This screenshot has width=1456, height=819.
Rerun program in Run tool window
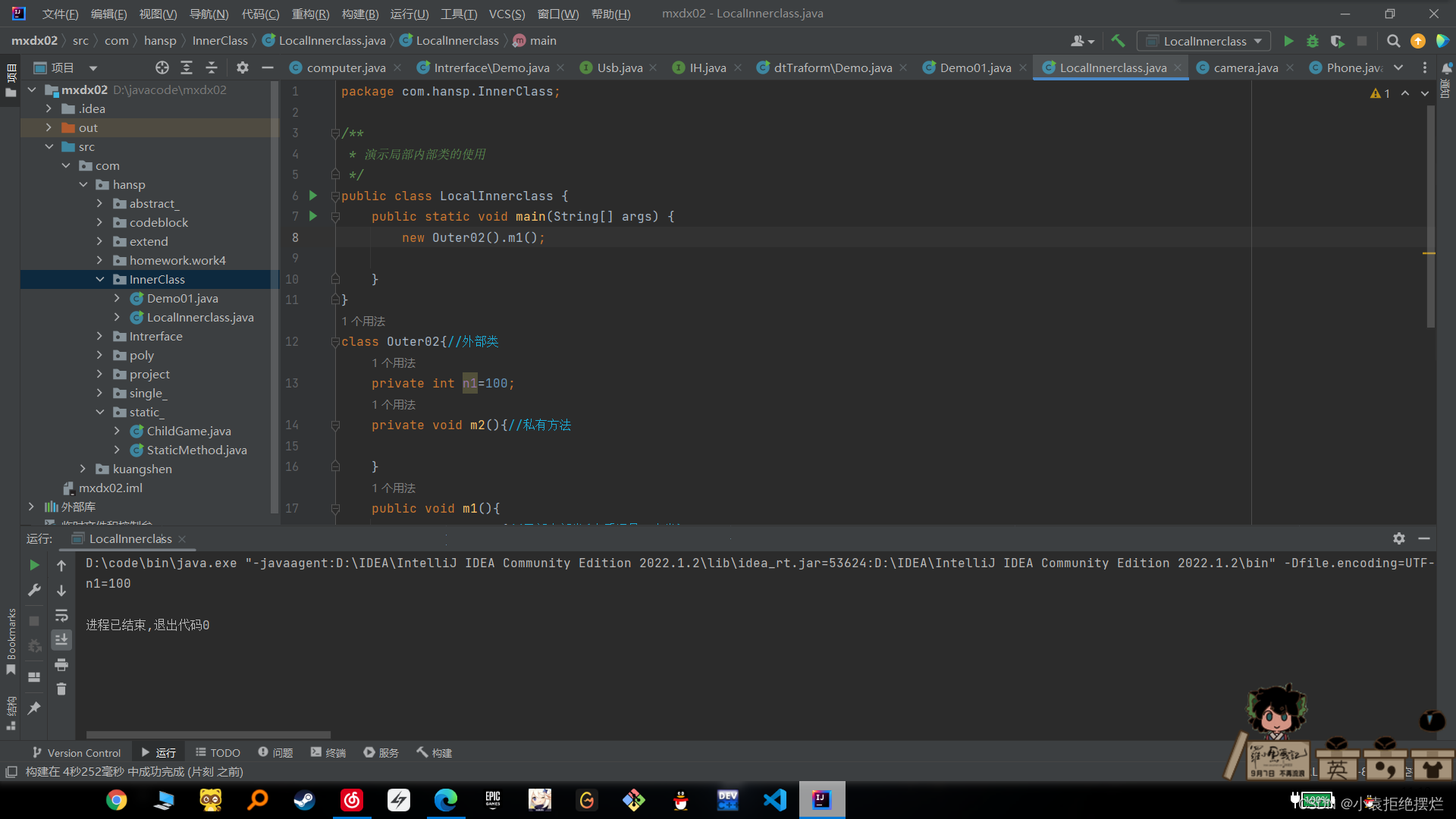pos(34,565)
